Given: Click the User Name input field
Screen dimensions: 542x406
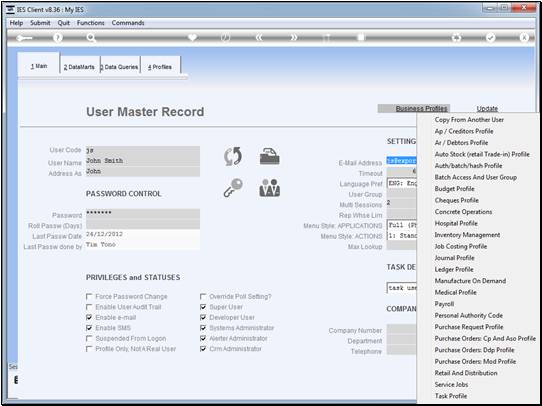Looking at the screenshot, I should click(143, 161).
